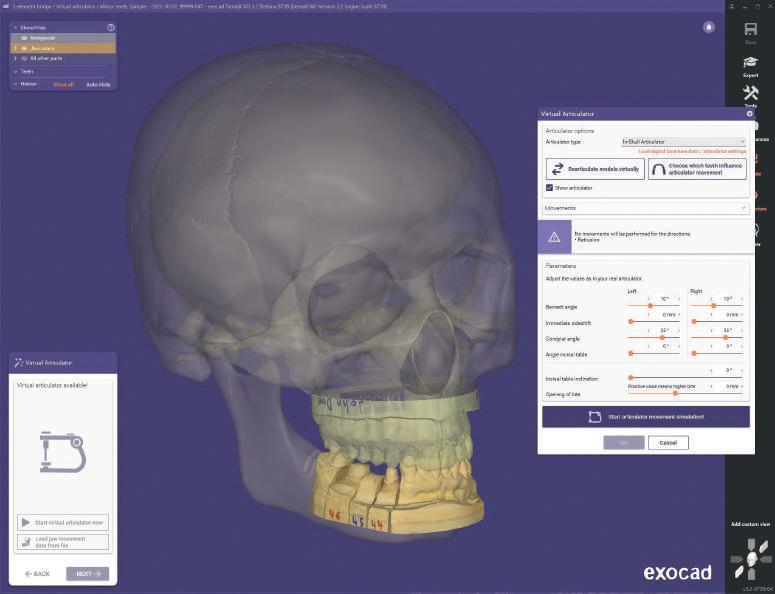Click the dental arch icon on Choose teeth

click(658, 169)
